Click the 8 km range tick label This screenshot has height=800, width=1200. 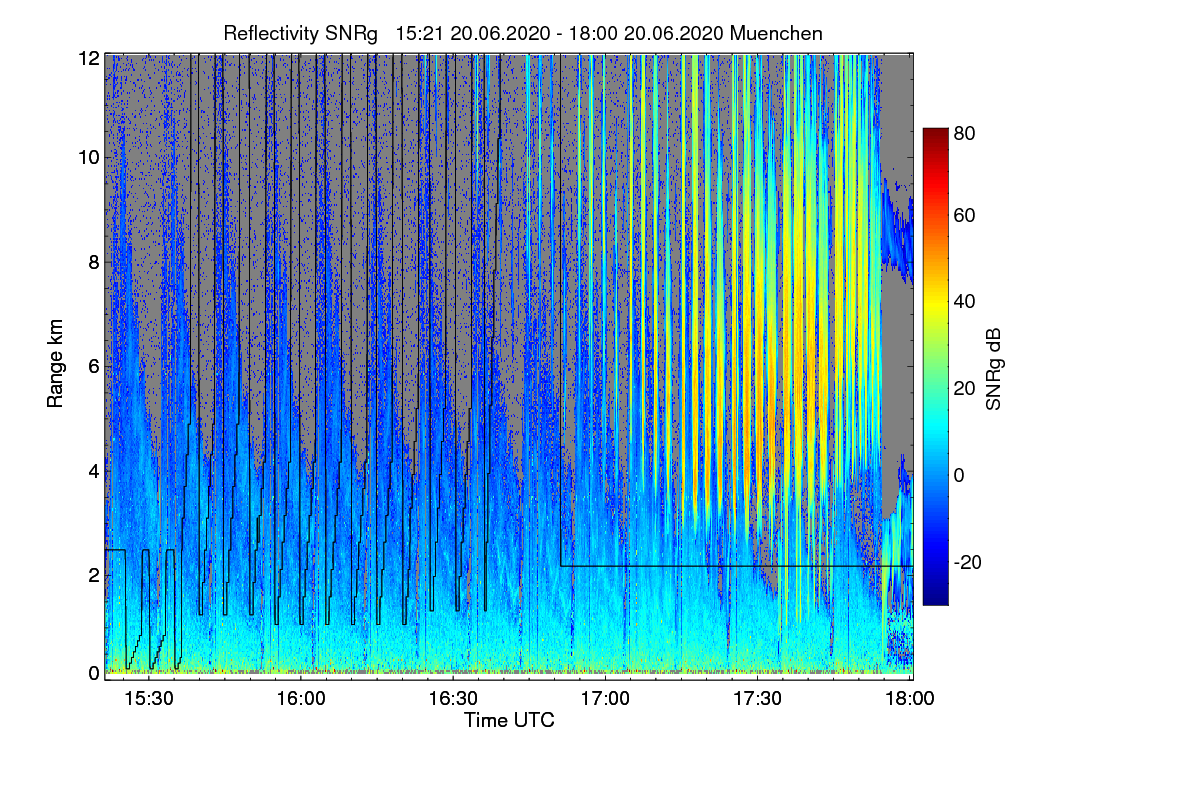pos(93,262)
